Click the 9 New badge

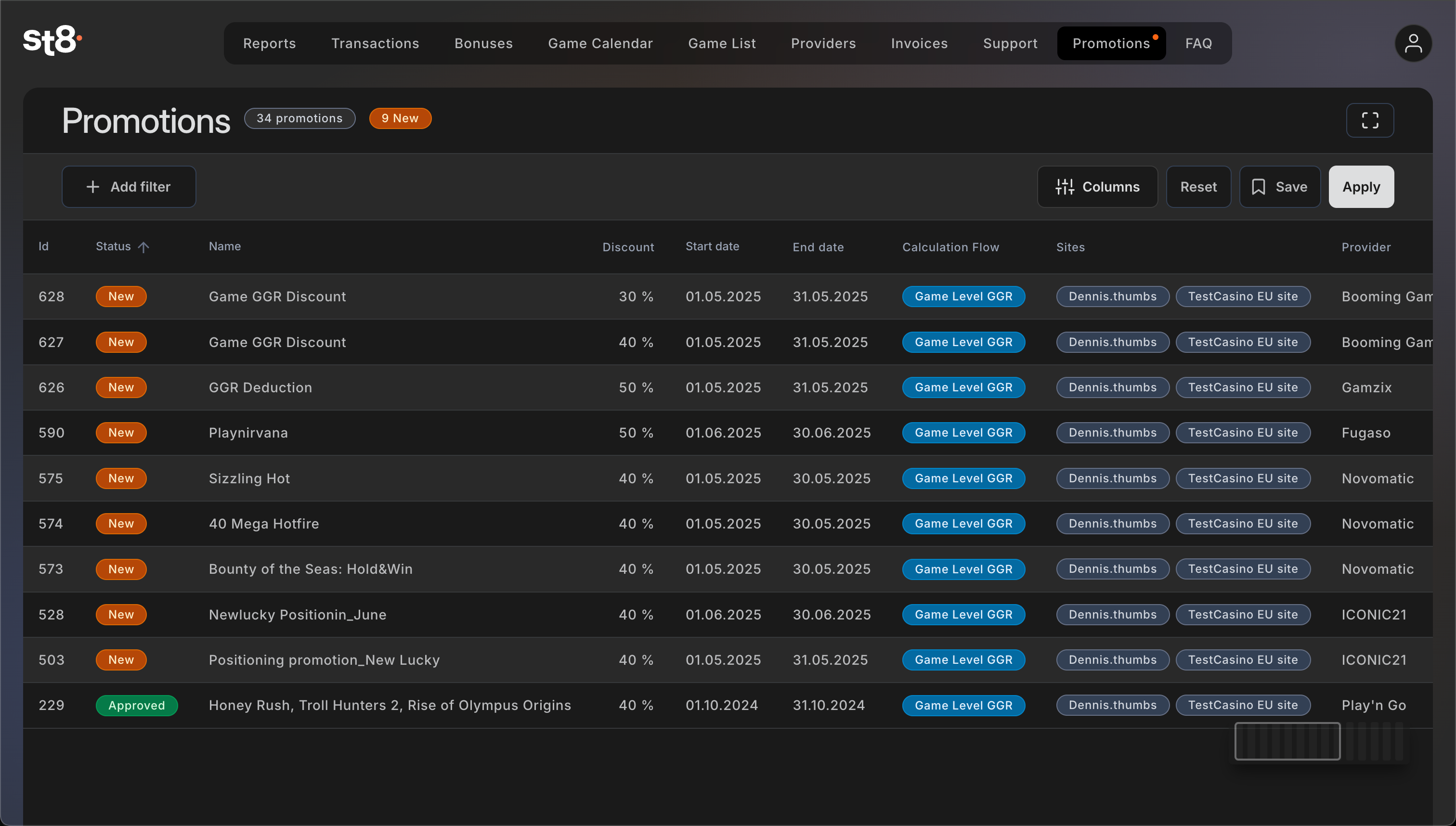click(400, 118)
